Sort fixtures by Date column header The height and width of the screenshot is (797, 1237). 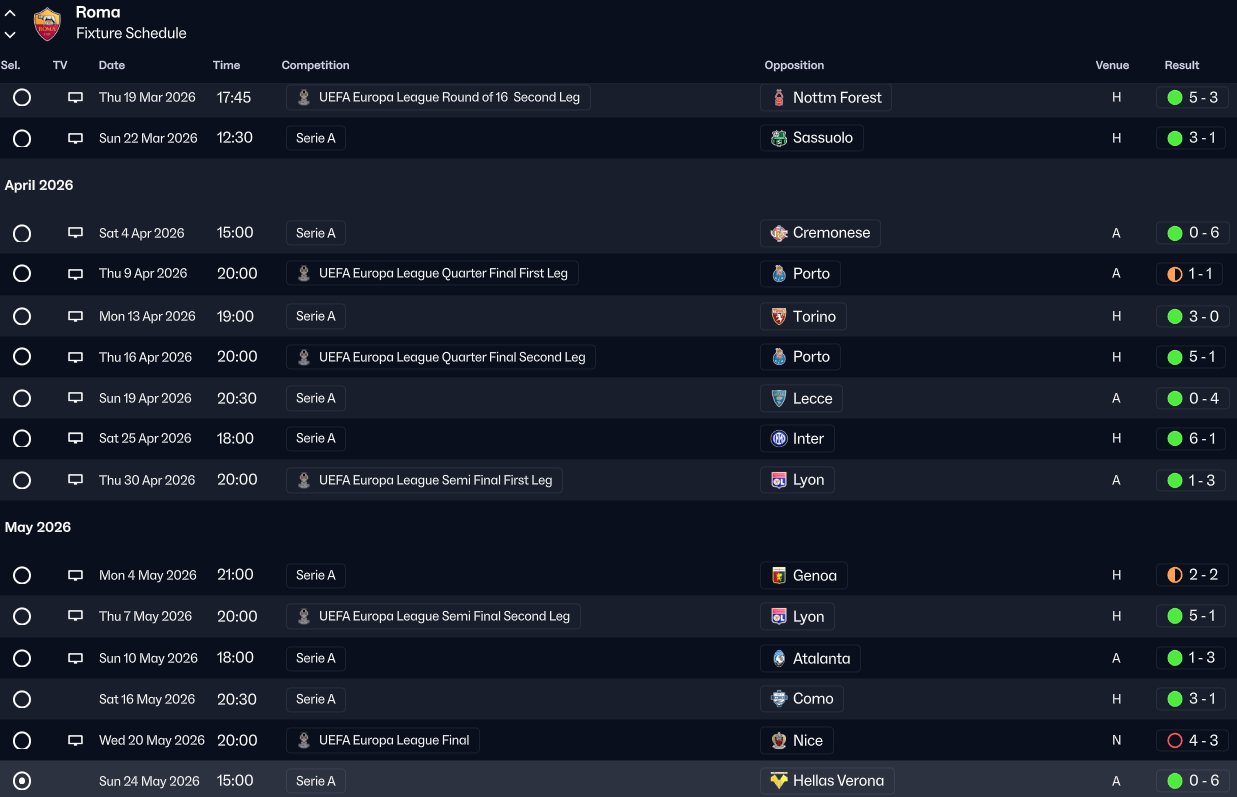click(x=112, y=66)
